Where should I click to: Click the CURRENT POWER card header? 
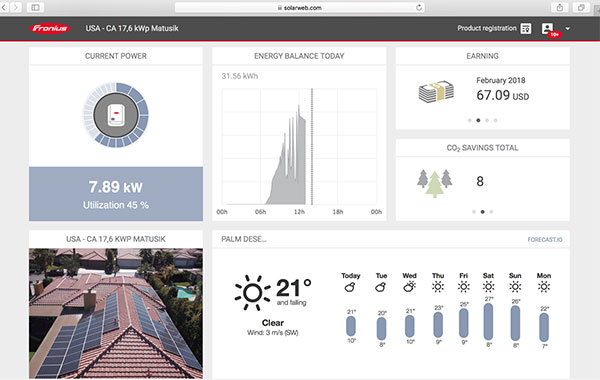116,56
